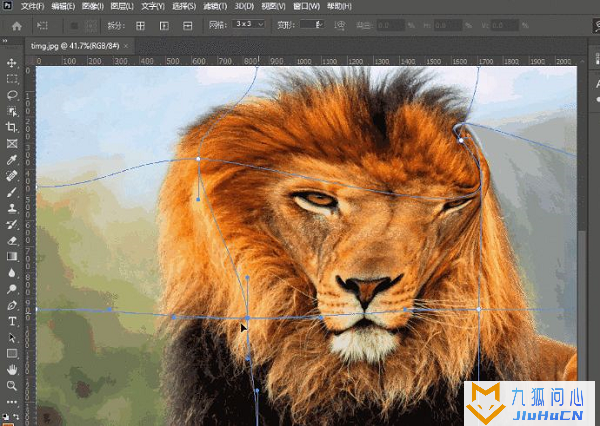Viewport: 600px width, 426px height.
Task: Click the warp bend percentage field
Action: pos(390,25)
